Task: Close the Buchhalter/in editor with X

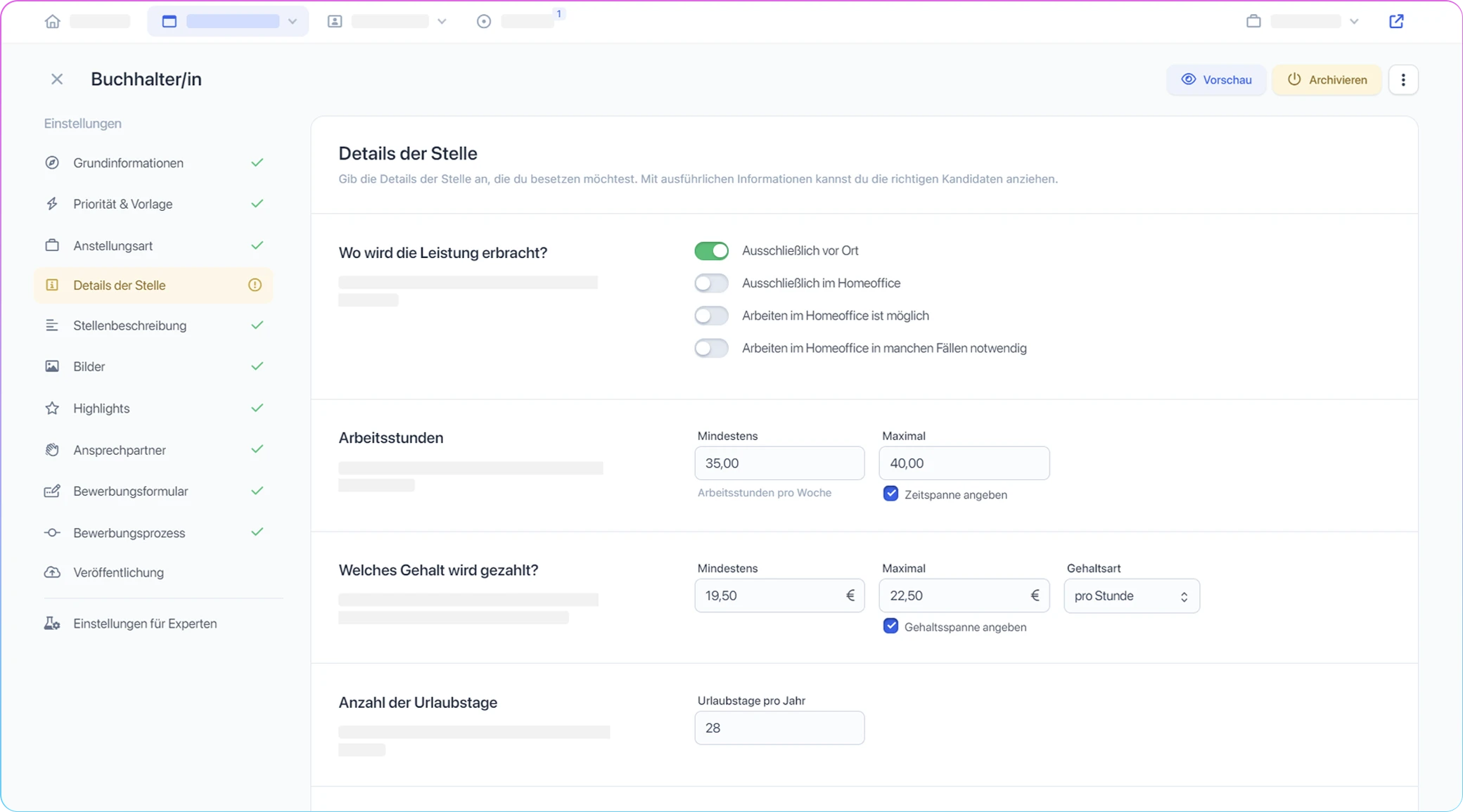Action: pyautogui.click(x=57, y=79)
